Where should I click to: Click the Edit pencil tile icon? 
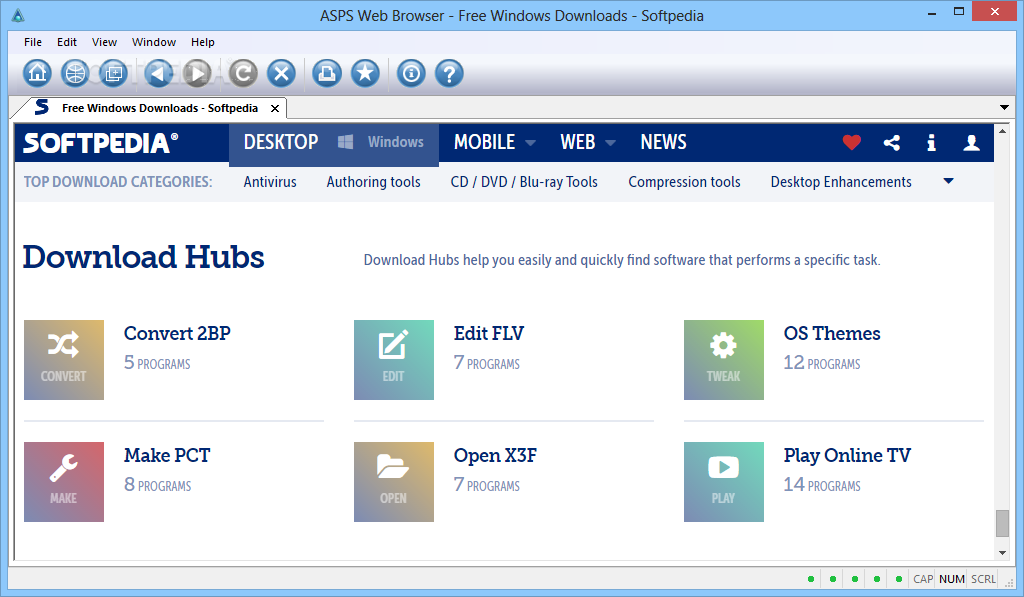tap(393, 360)
